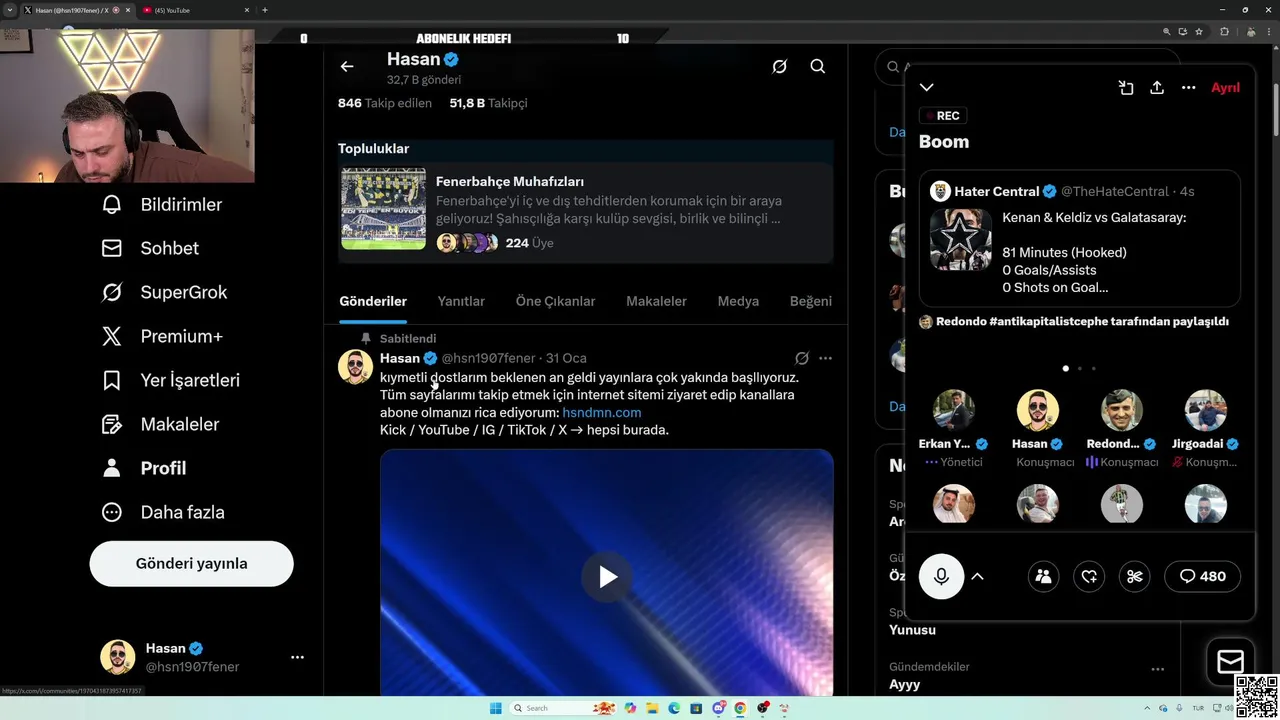Open browser tab search dropdown
Image resolution: width=1280 pixels, height=720 pixels.
click(9, 10)
